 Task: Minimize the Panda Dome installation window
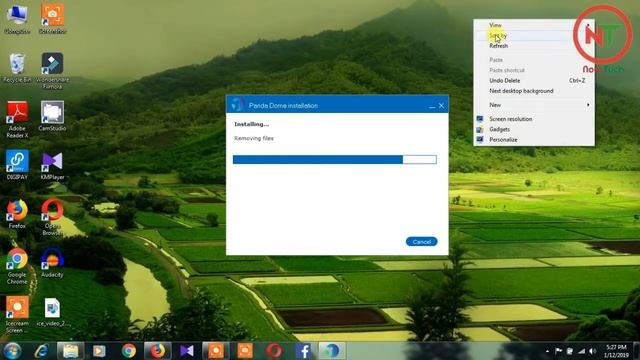tap(432, 106)
